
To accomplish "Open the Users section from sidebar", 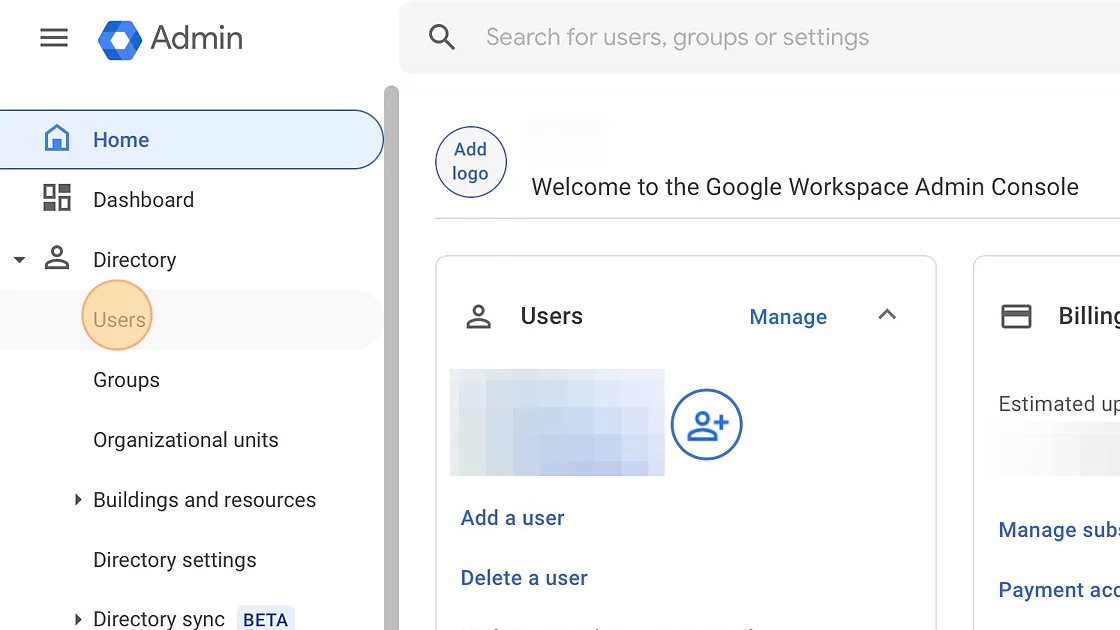I will click(x=117, y=319).
